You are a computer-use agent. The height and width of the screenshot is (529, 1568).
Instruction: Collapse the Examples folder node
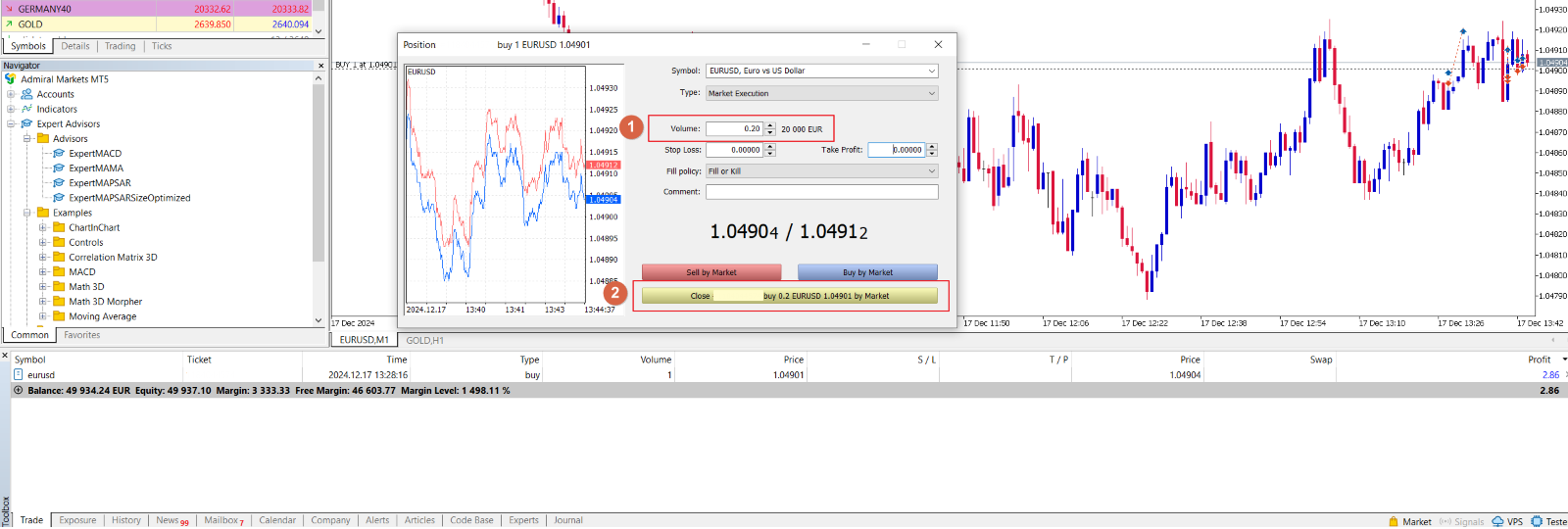point(27,212)
